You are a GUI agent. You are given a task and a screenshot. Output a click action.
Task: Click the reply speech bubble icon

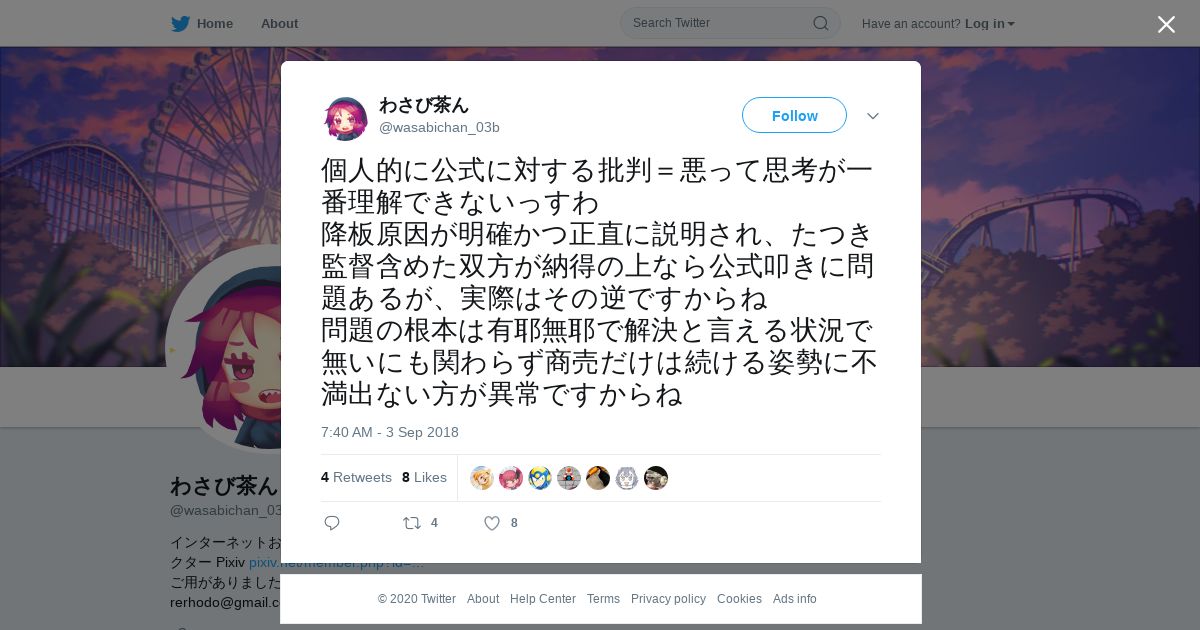332,523
